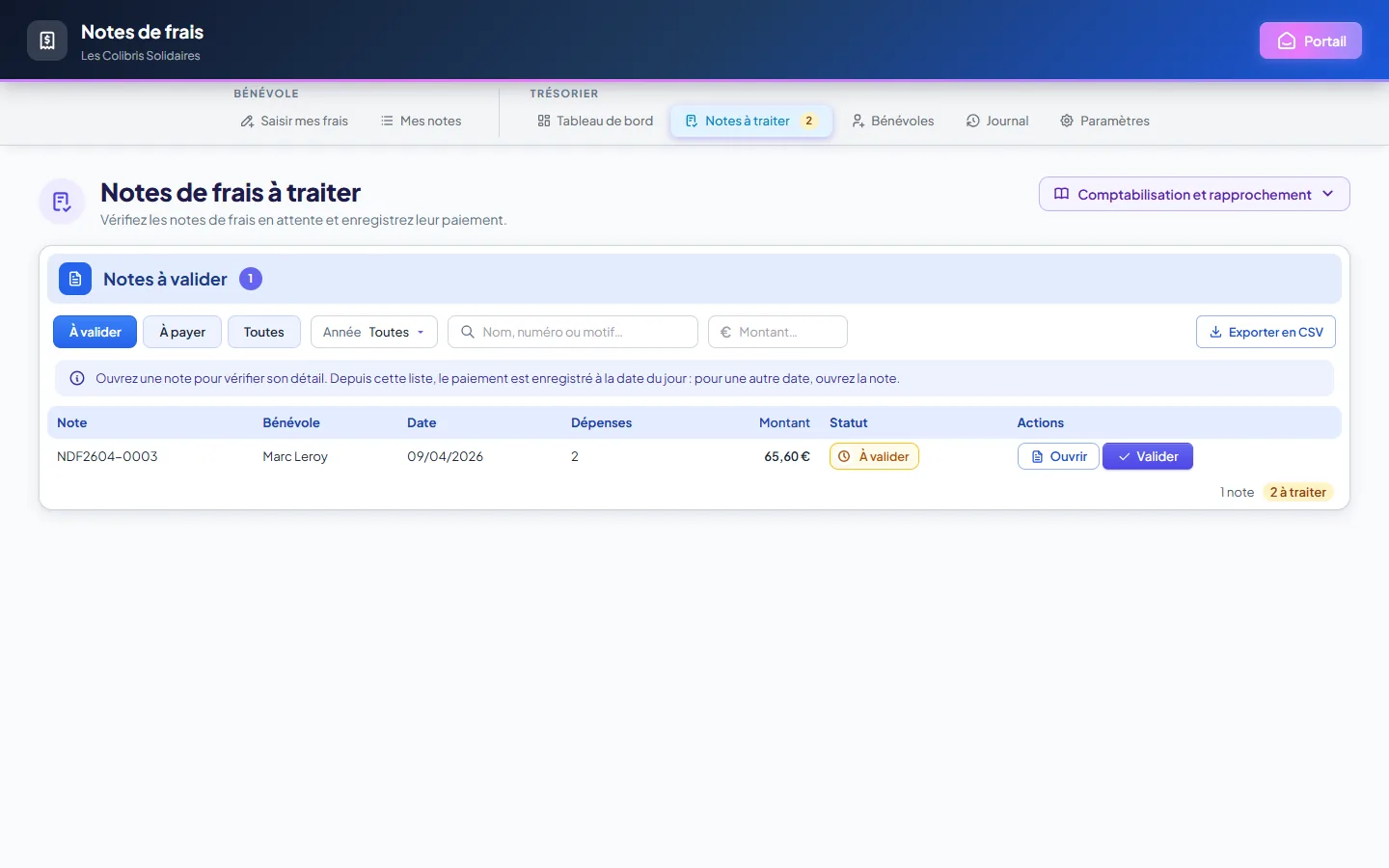
Task: Open Mes notes section
Action: tap(422, 121)
